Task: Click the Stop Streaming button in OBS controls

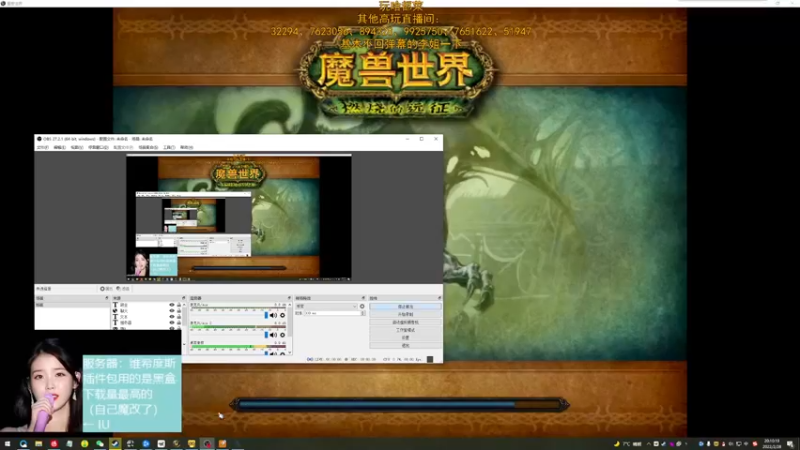Action: pyautogui.click(x=405, y=307)
